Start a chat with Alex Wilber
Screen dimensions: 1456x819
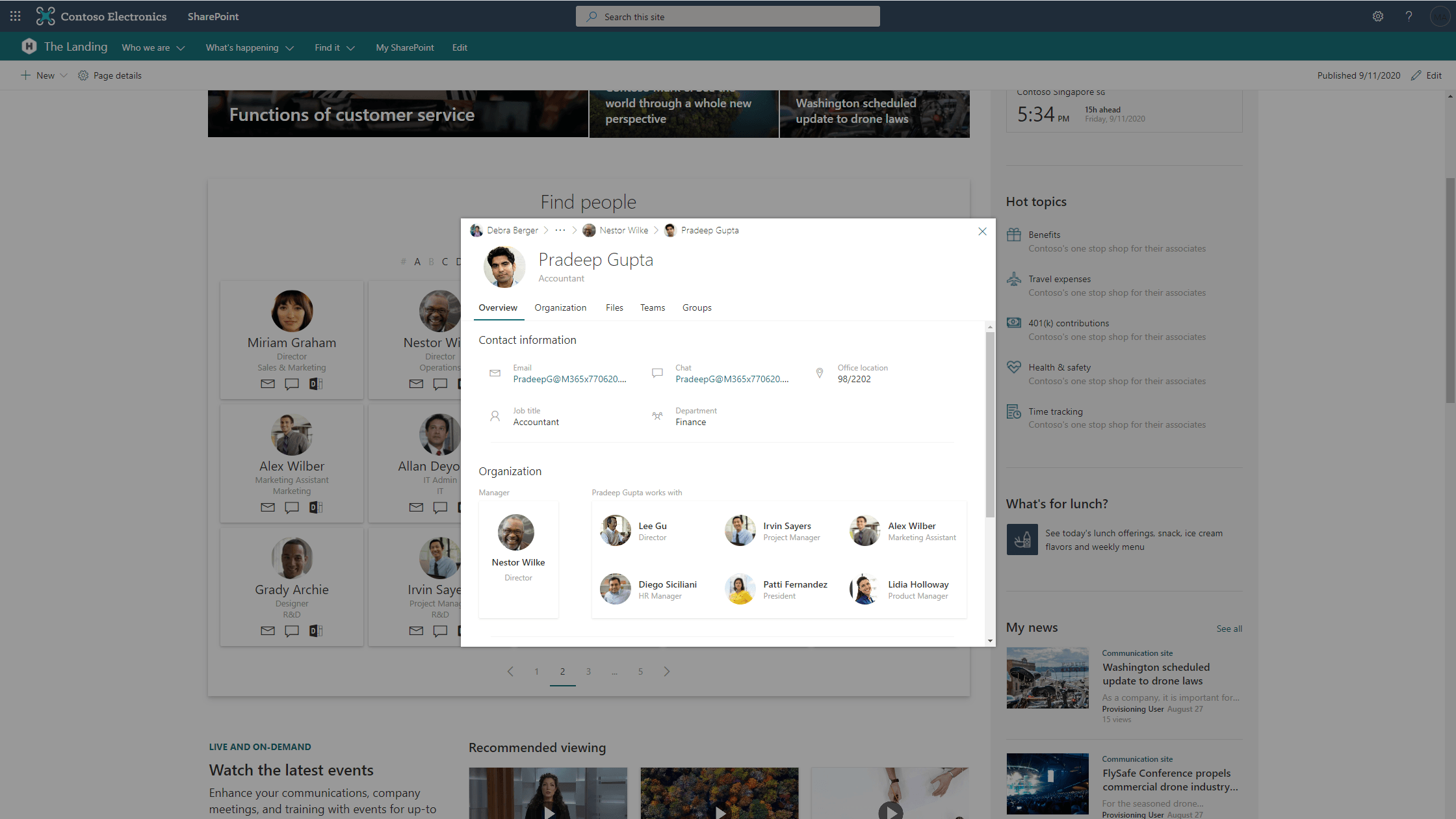[291, 507]
